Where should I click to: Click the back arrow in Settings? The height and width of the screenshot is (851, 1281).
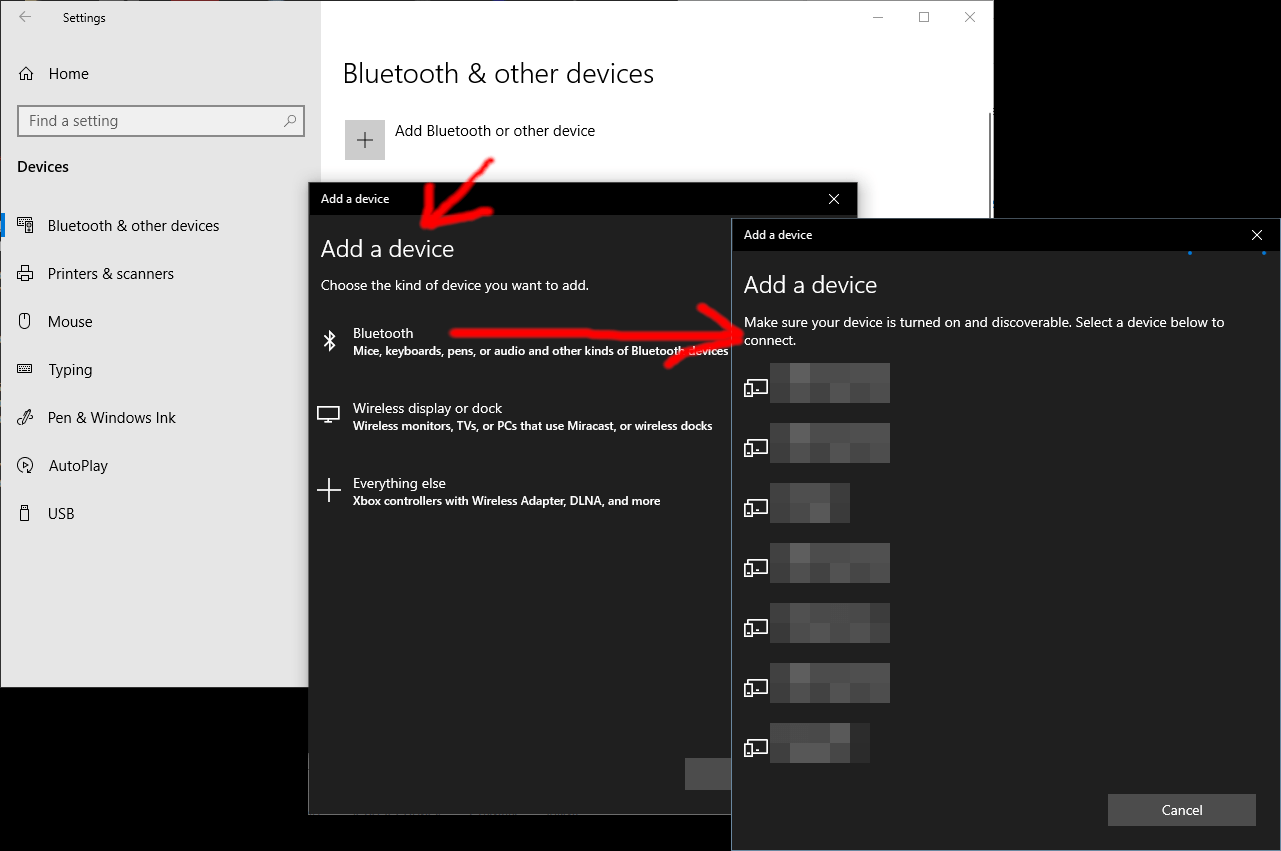25,17
